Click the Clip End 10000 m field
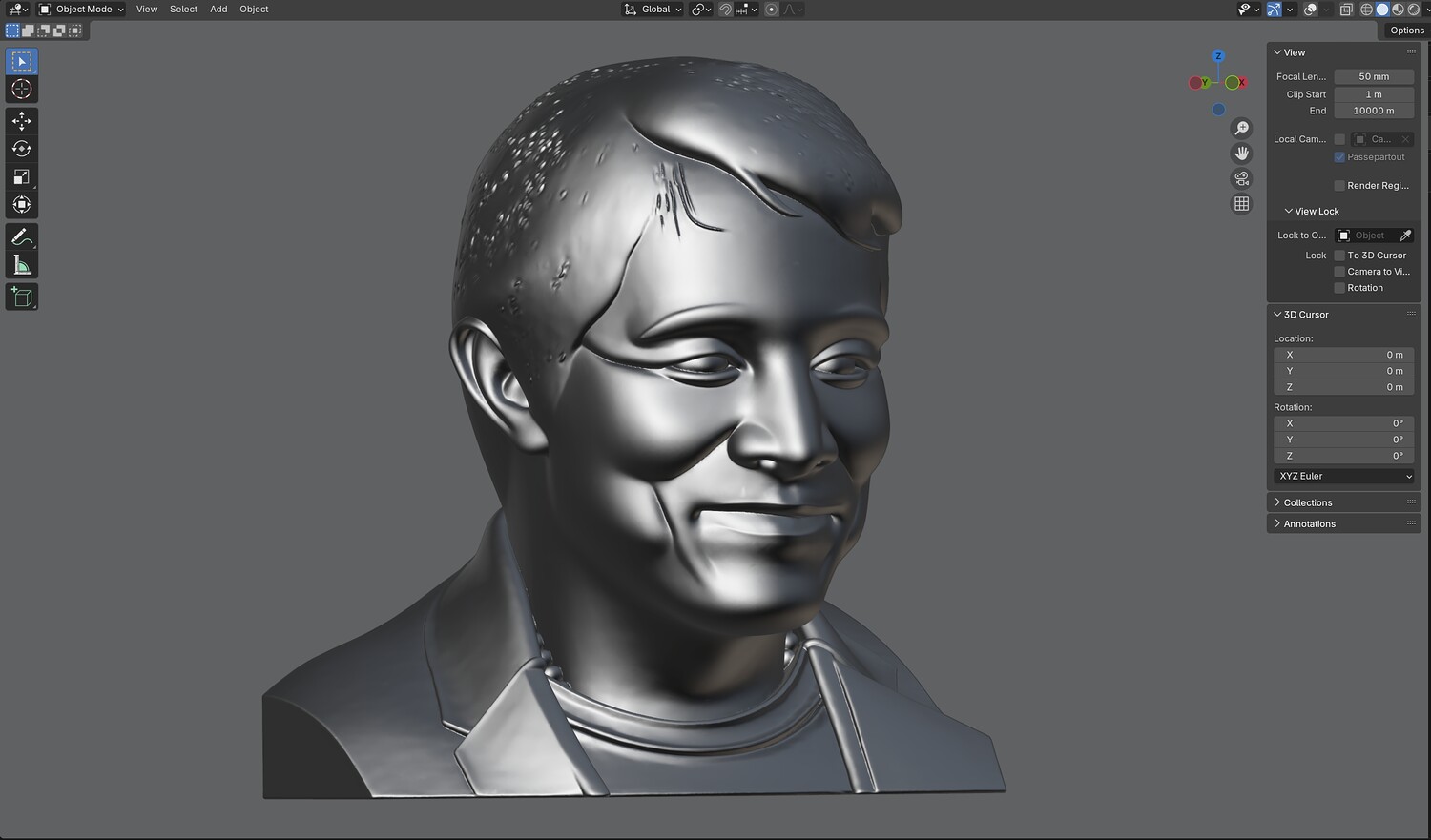The image size is (1431, 840). [1374, 111]
